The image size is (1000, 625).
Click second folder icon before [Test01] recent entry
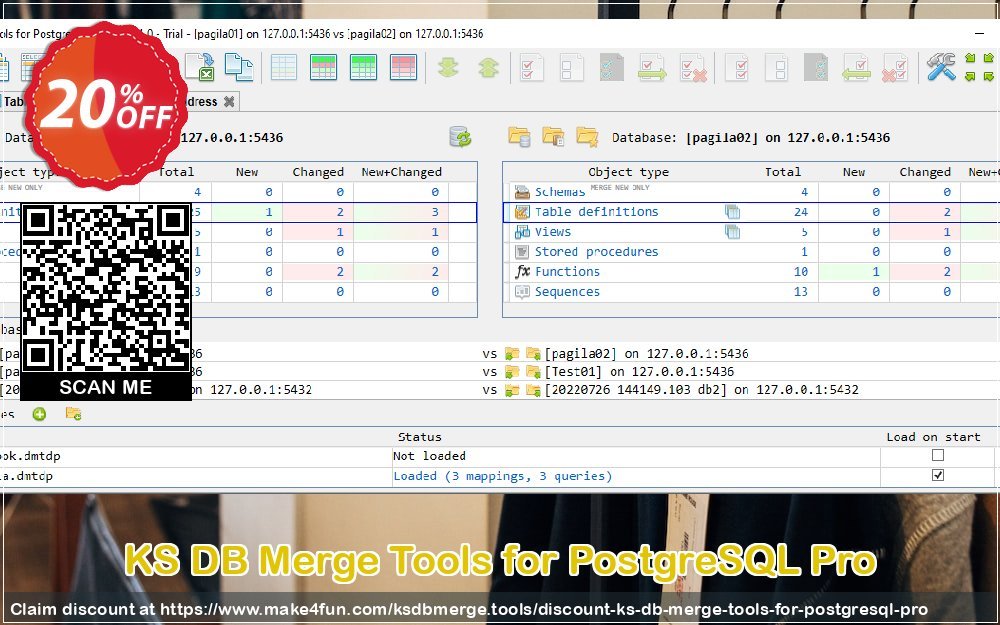(x=533, y=371)
